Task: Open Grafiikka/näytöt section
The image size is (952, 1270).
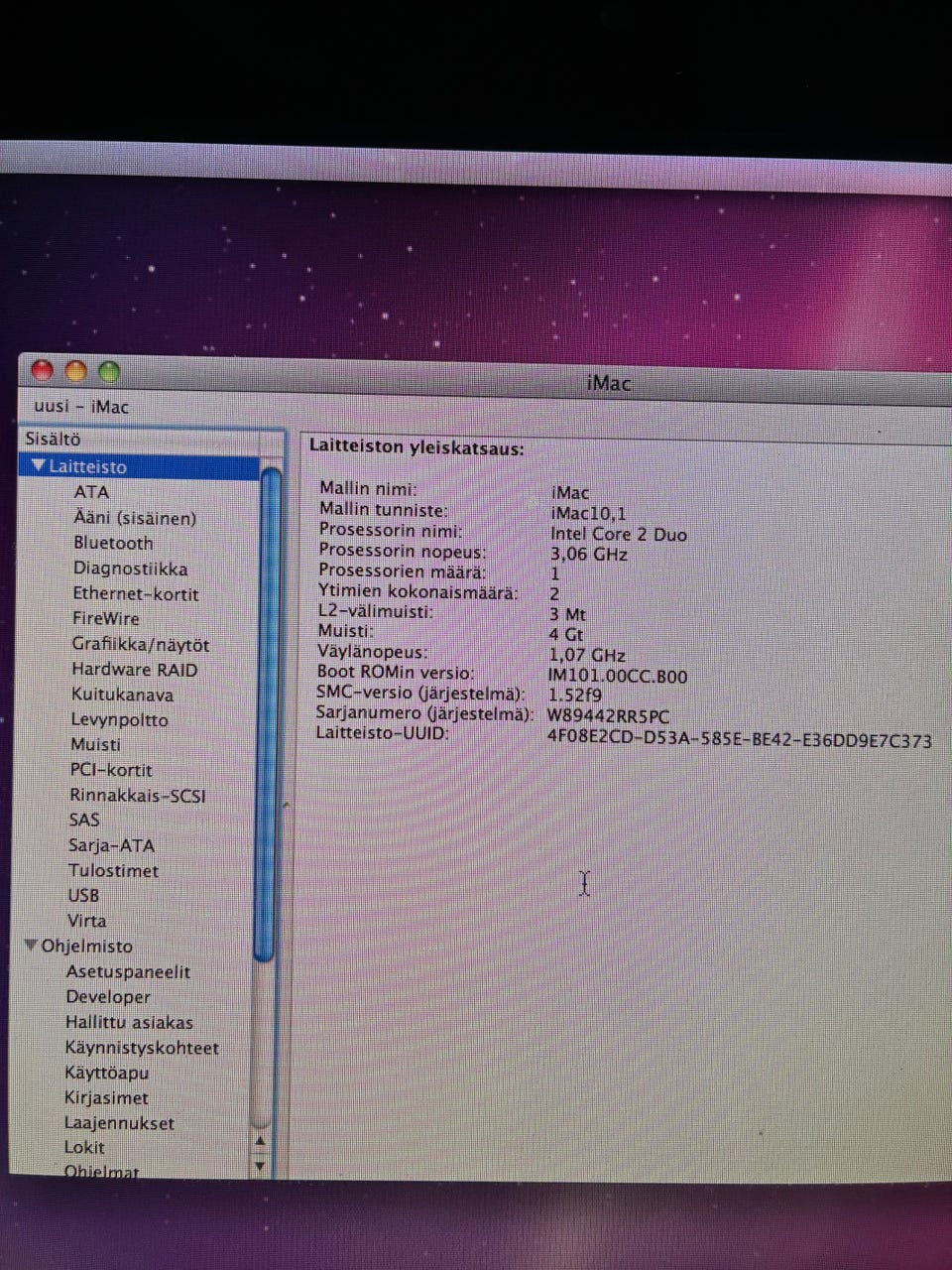Action: point(140,644)
